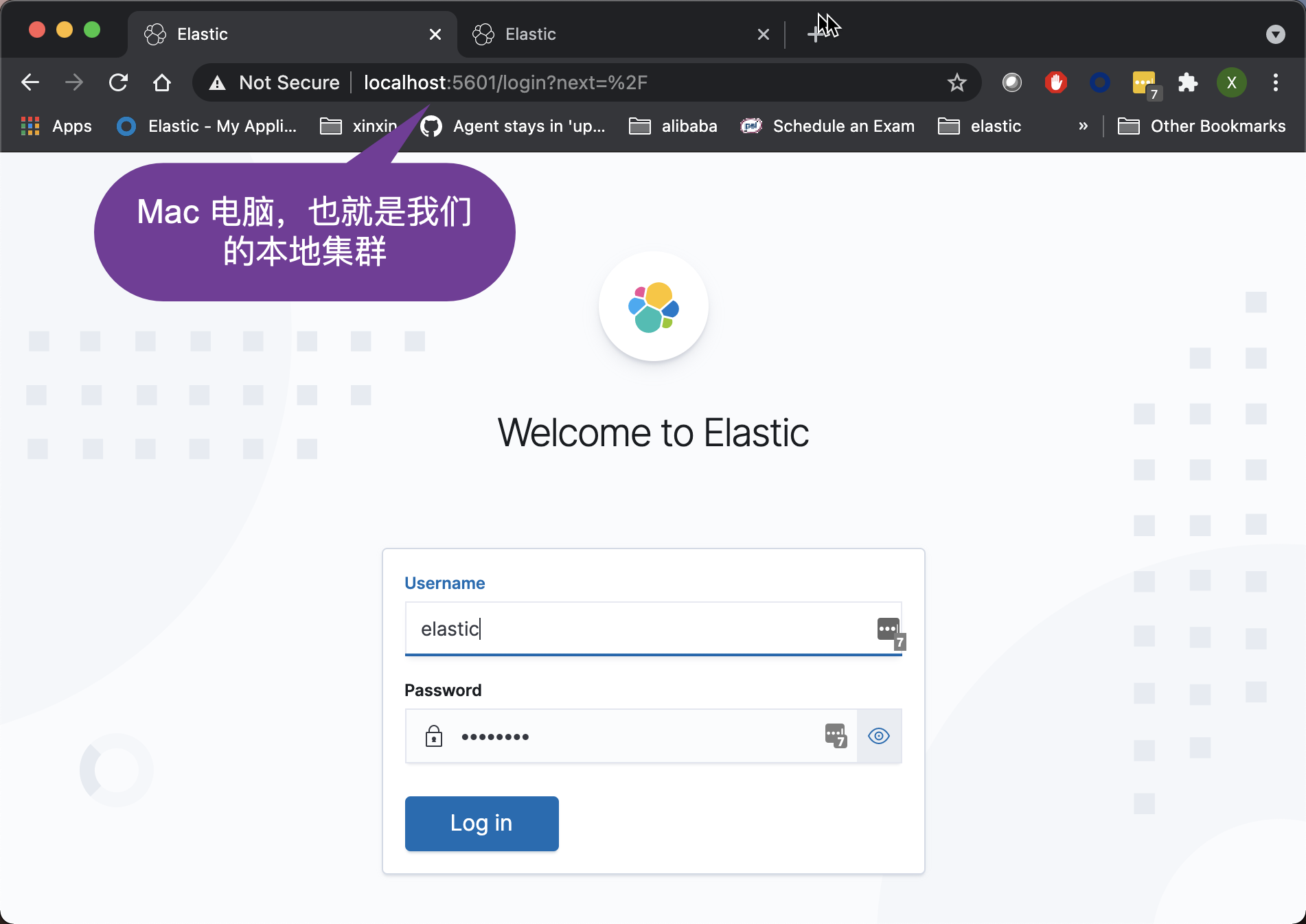
Task: Toggle the bookmark star in the address bar
Action: [956, 82]
